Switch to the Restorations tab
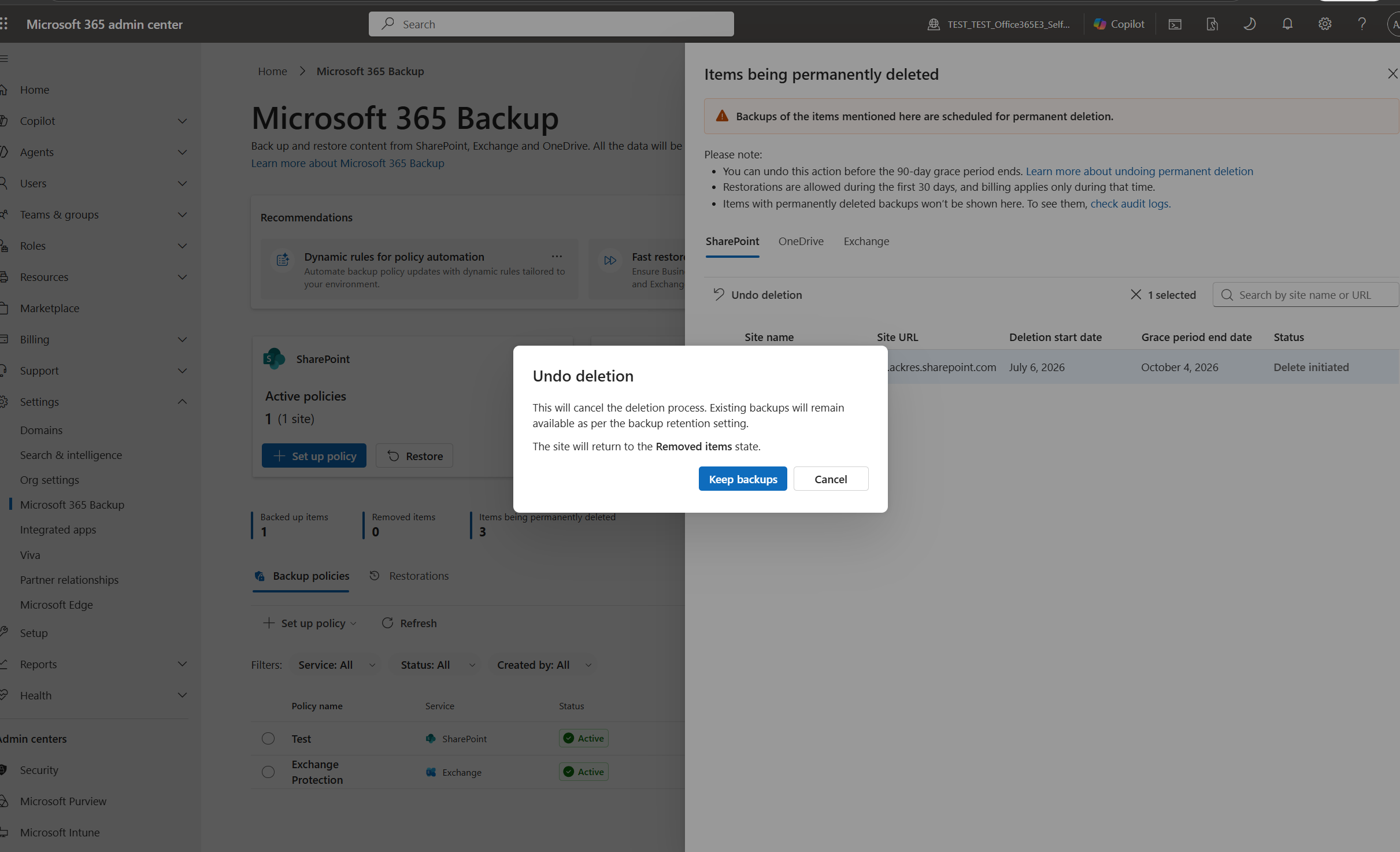The image size is (1400, 852). coord(409,576)
